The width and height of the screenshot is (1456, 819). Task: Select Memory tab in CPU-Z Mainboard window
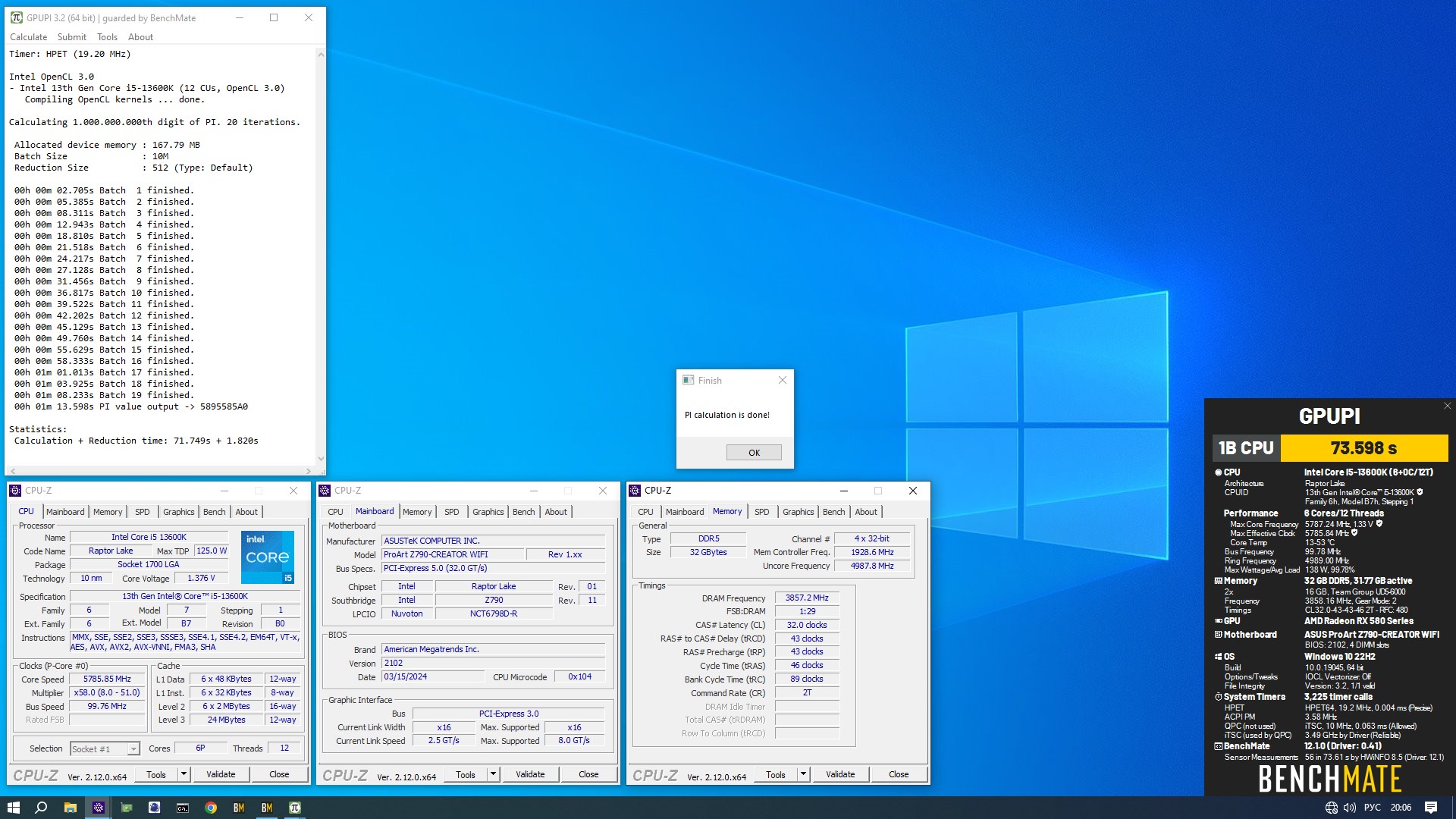point(417,512)
